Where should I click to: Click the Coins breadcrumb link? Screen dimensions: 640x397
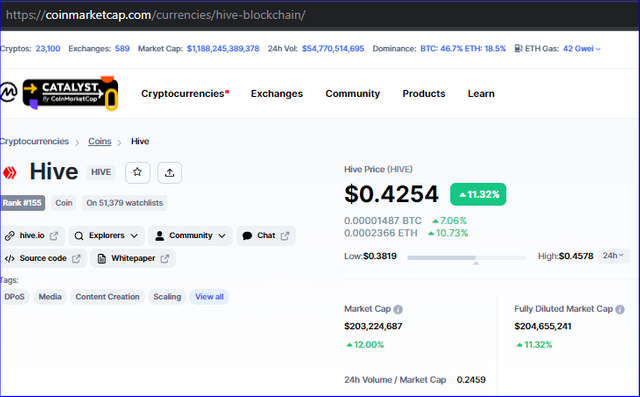[x=100, y=141]
